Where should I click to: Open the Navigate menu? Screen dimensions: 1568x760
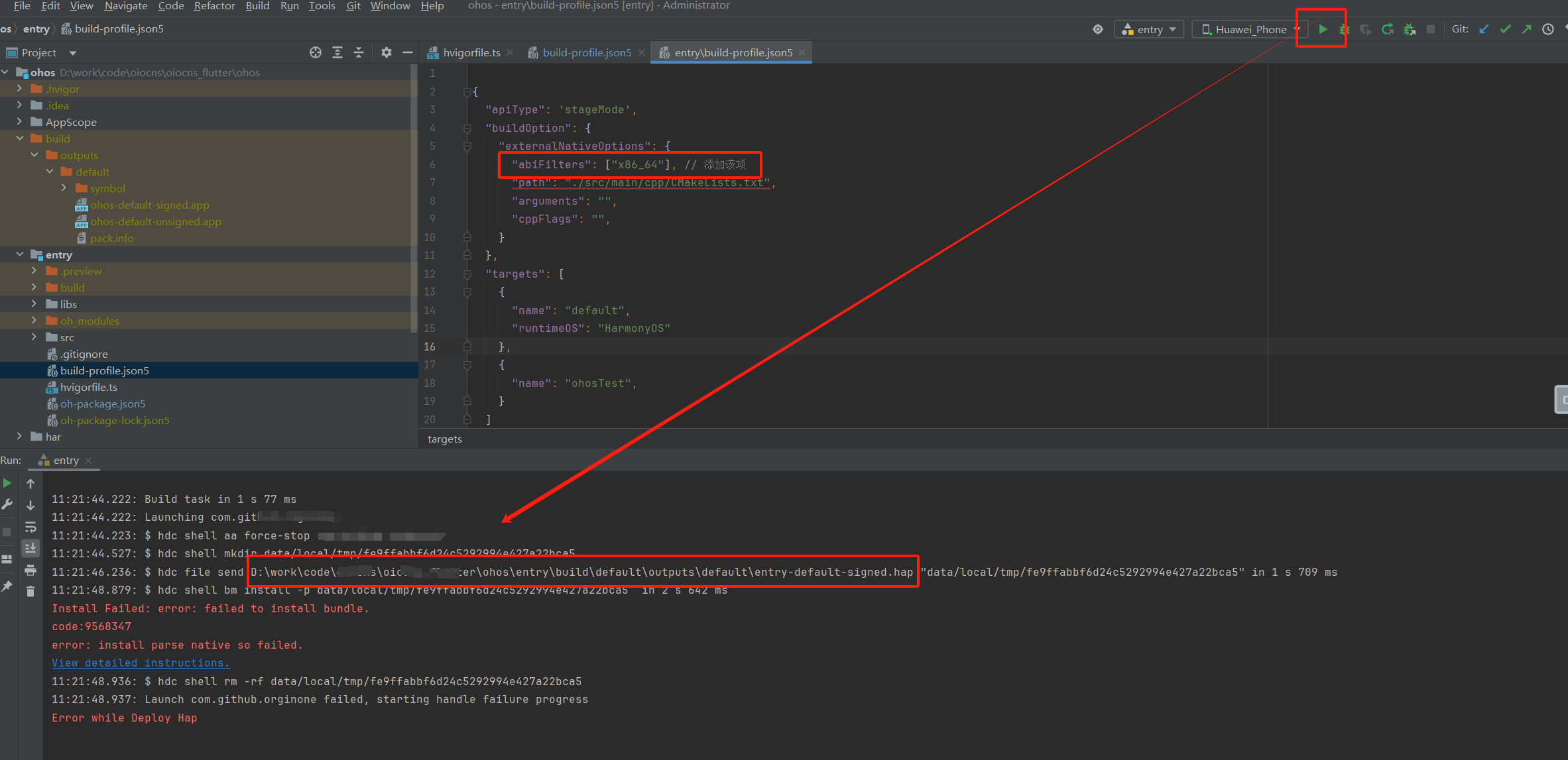pyautogui.click(x=126, y=6)
